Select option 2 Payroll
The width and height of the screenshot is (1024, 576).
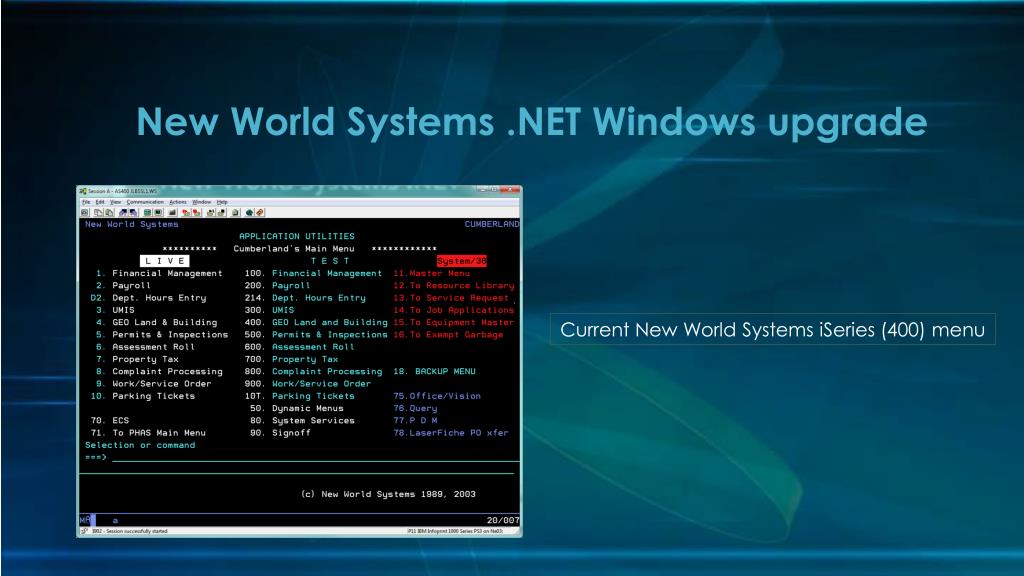(123, 285)
